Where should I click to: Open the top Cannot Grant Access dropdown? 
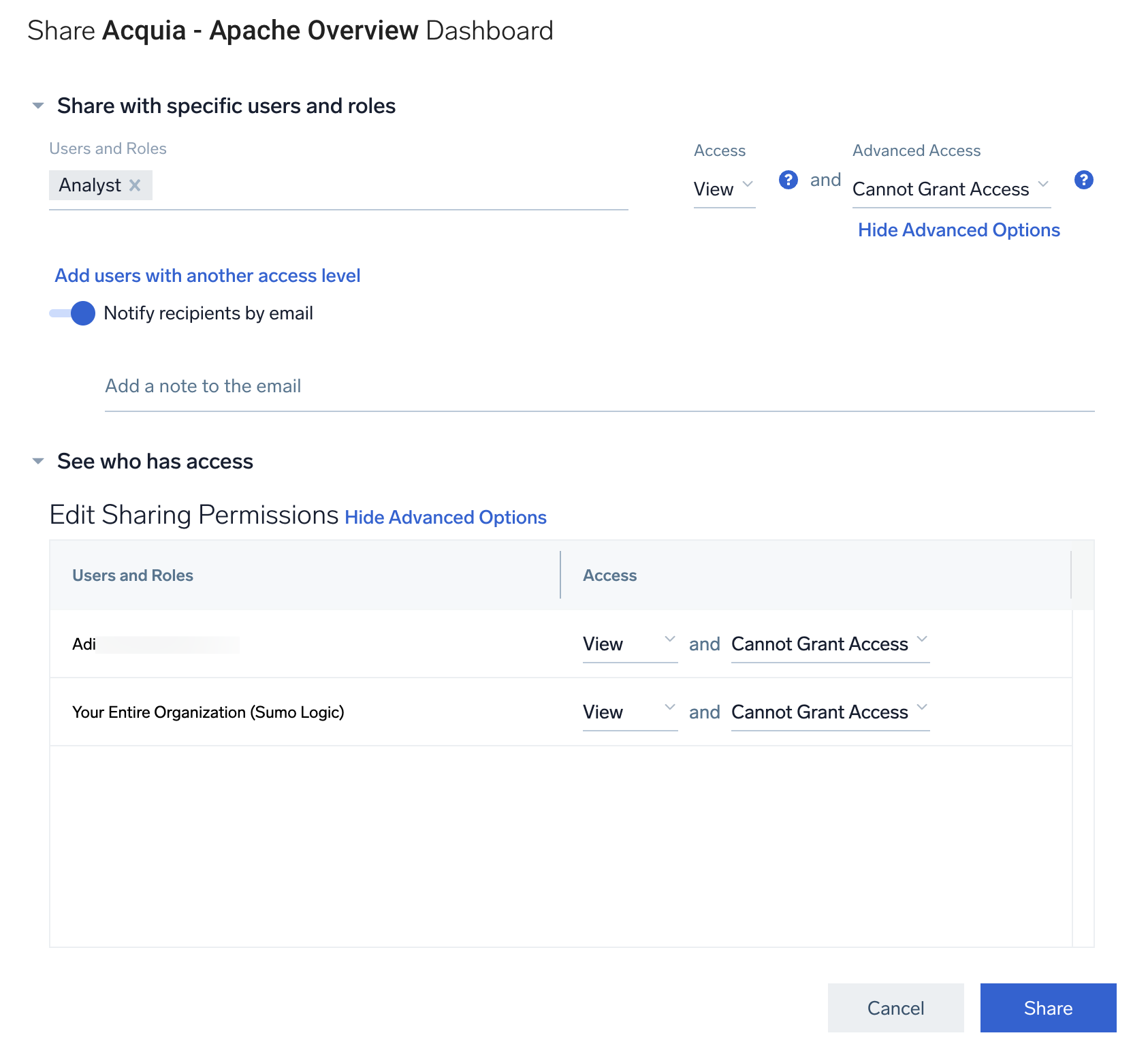950,189
